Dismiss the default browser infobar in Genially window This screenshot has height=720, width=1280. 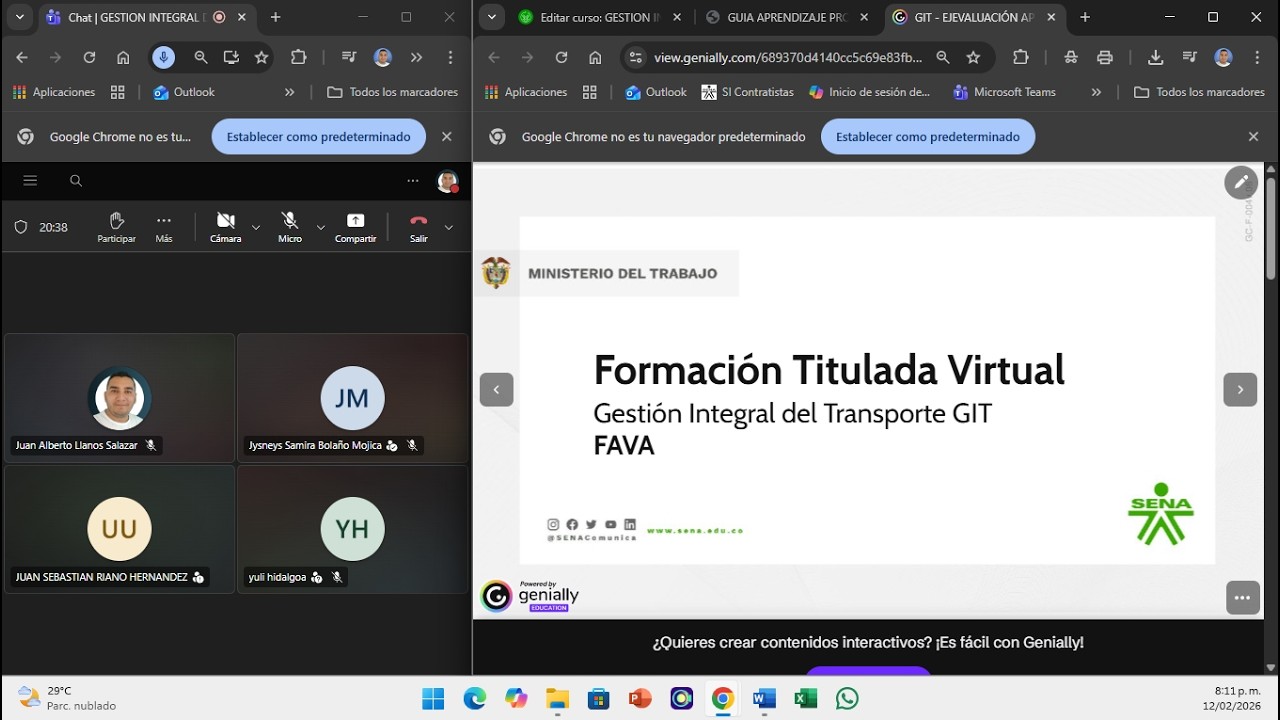(1253, 137)
